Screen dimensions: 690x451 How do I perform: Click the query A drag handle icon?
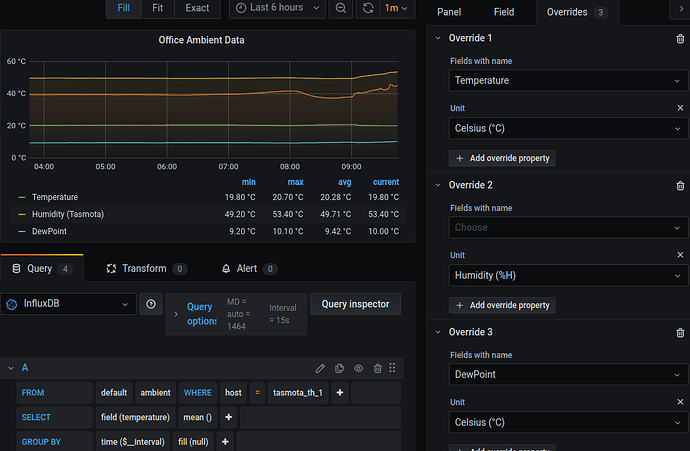(x=392, y=368)
